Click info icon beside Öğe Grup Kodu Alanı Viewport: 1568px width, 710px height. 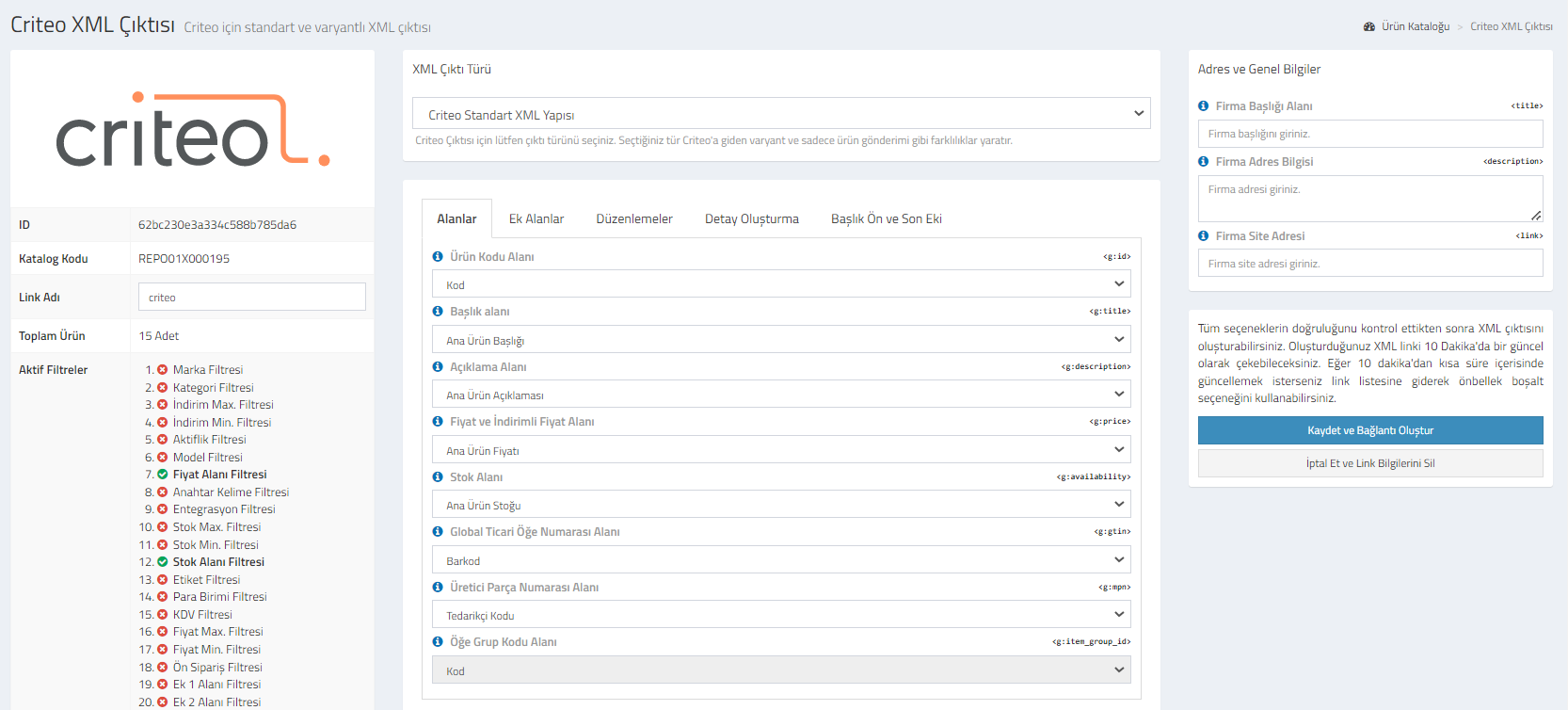pos(438,641)
